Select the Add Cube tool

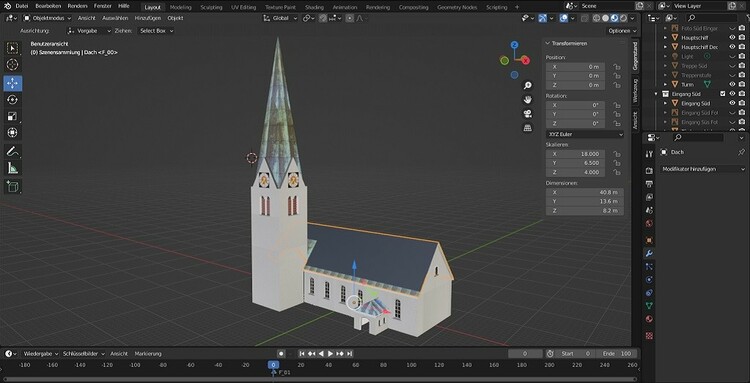[13, 186]
